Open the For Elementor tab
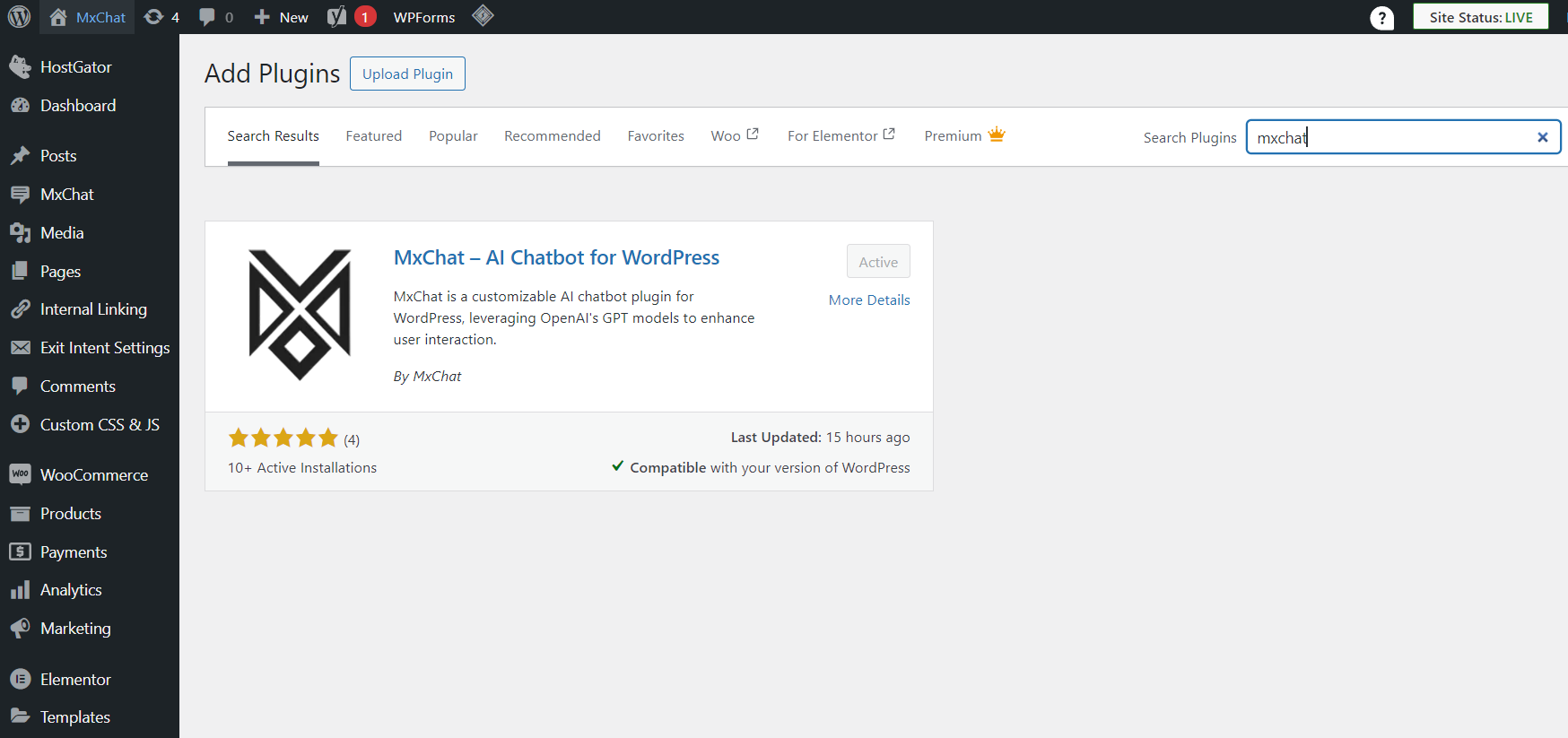1568x738 pixels. [x=841, y=135]
